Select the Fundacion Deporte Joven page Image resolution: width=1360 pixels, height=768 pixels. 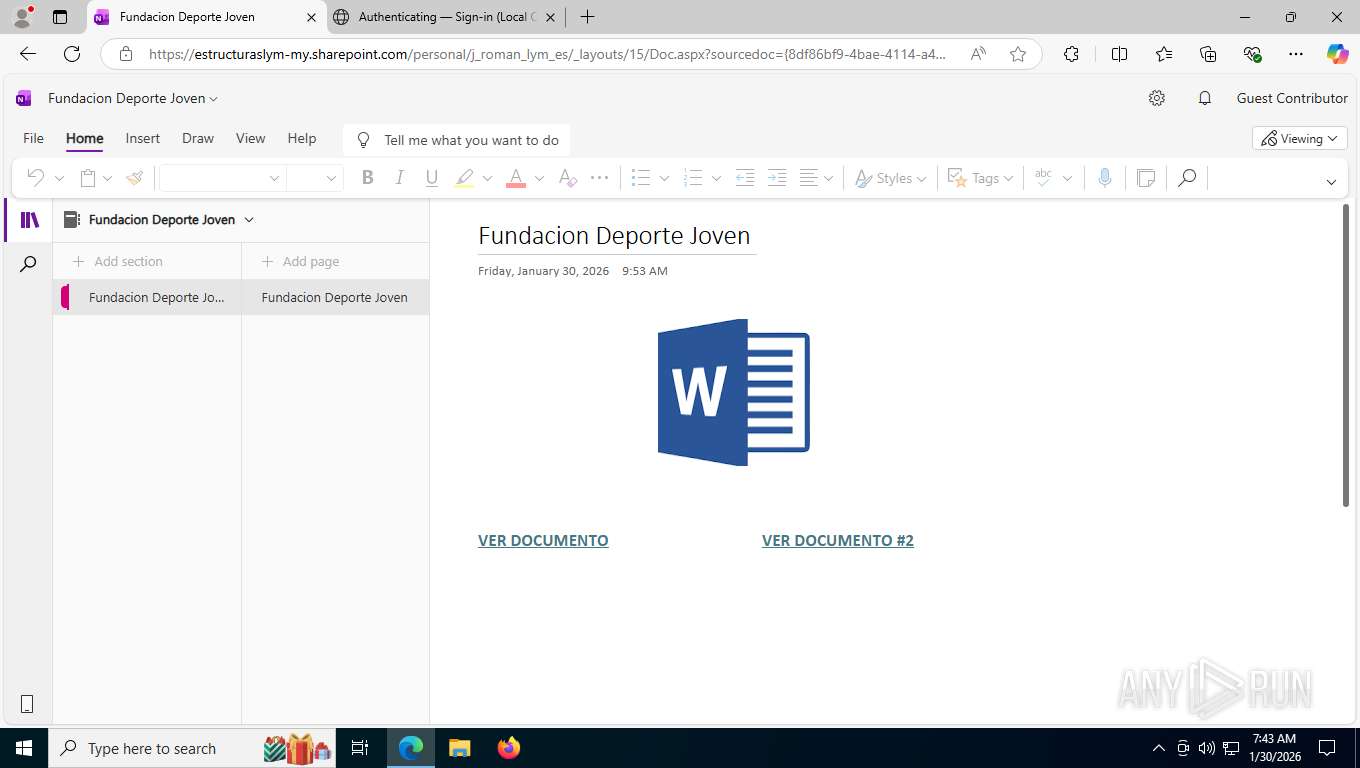(335, 297)
